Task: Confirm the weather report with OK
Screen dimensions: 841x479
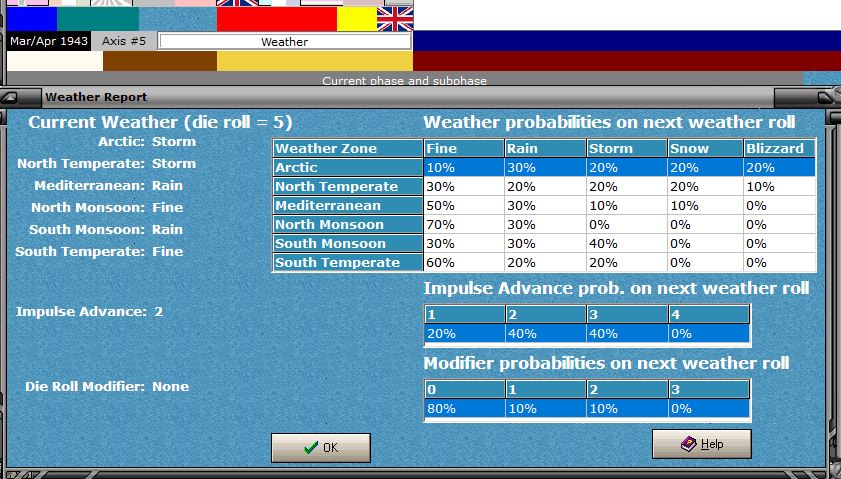Action: point(321,447)
